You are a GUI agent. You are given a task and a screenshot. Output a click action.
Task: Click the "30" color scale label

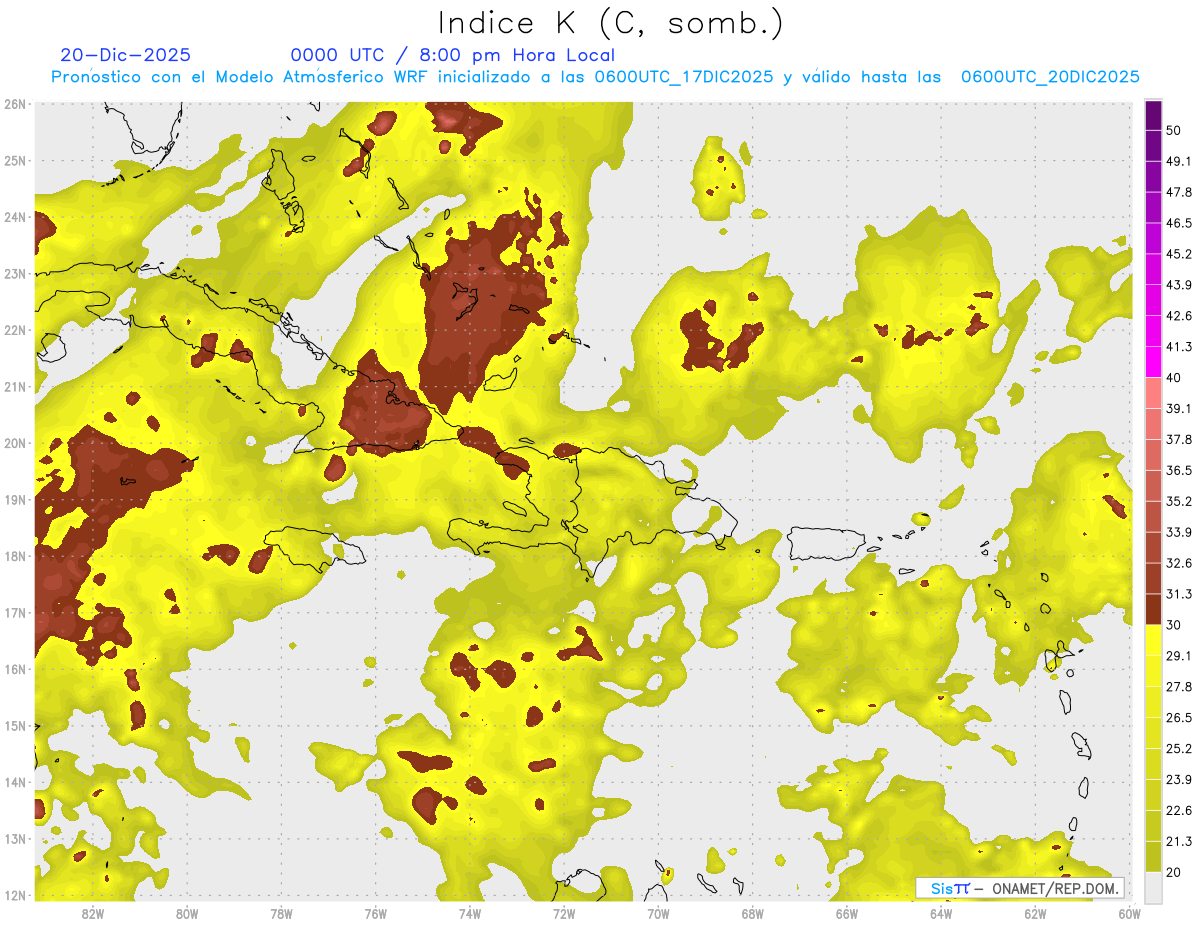pos(1174,625)
